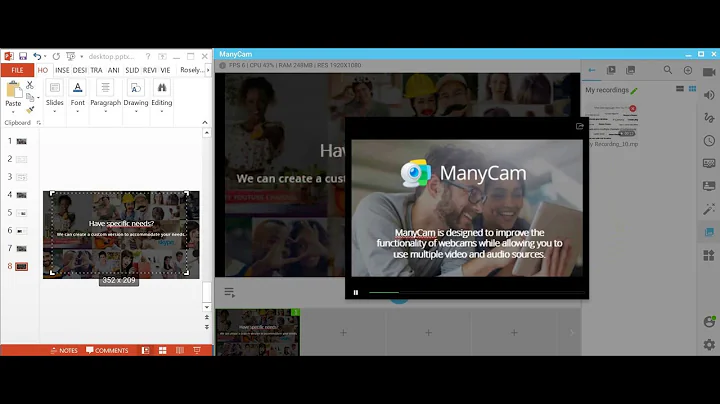Switch to the INSERT ribbon tab
The height and width of the screenshot is (404, 720).
tap(62, 70)
